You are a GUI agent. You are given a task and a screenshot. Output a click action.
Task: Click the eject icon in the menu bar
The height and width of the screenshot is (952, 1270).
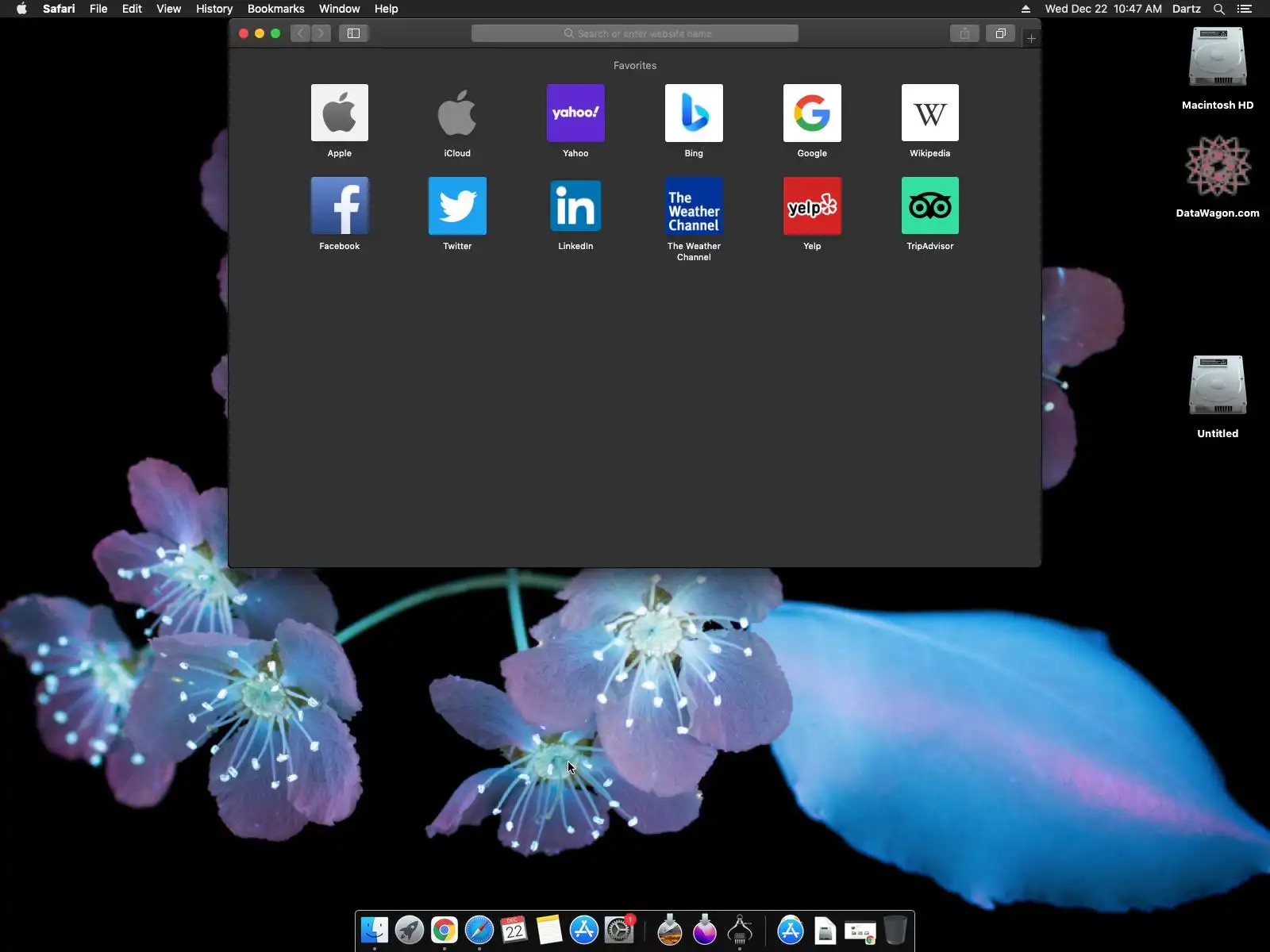point(1026,9)
